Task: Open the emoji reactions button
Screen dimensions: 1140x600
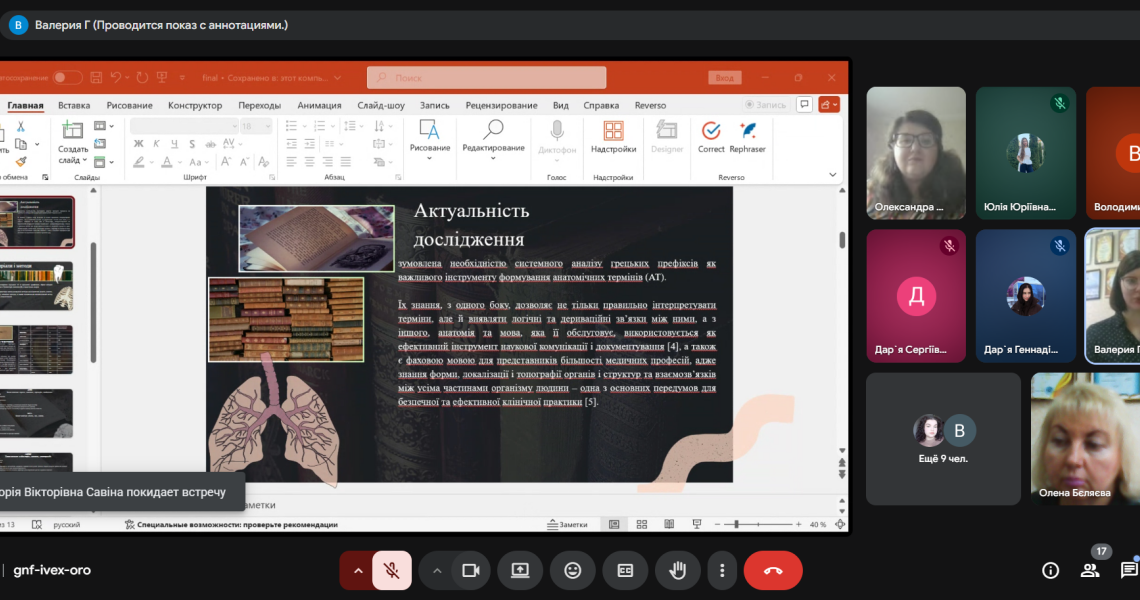Action: [x=573, y=570]
